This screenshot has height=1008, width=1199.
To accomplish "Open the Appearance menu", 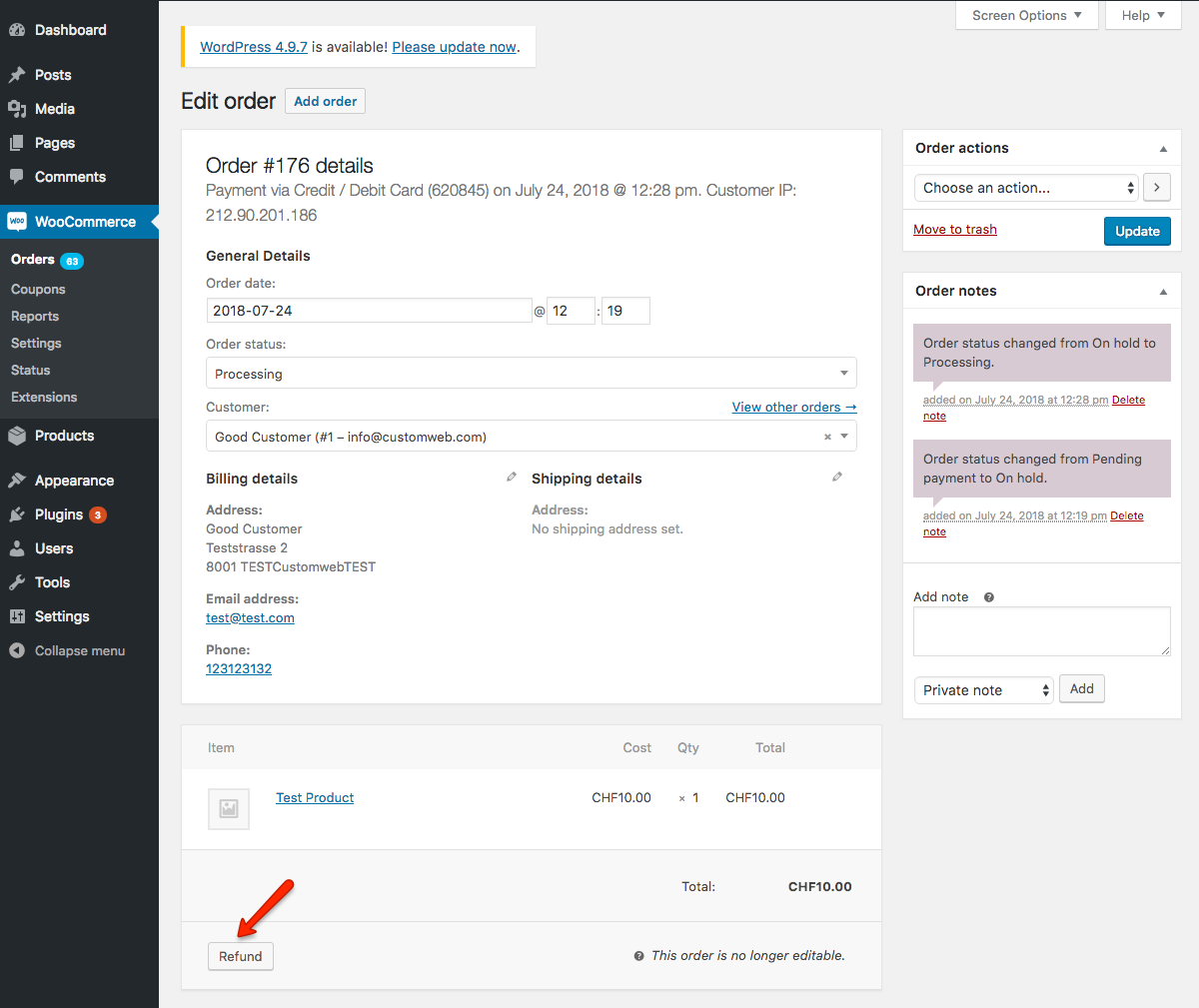I will [77, 480].
